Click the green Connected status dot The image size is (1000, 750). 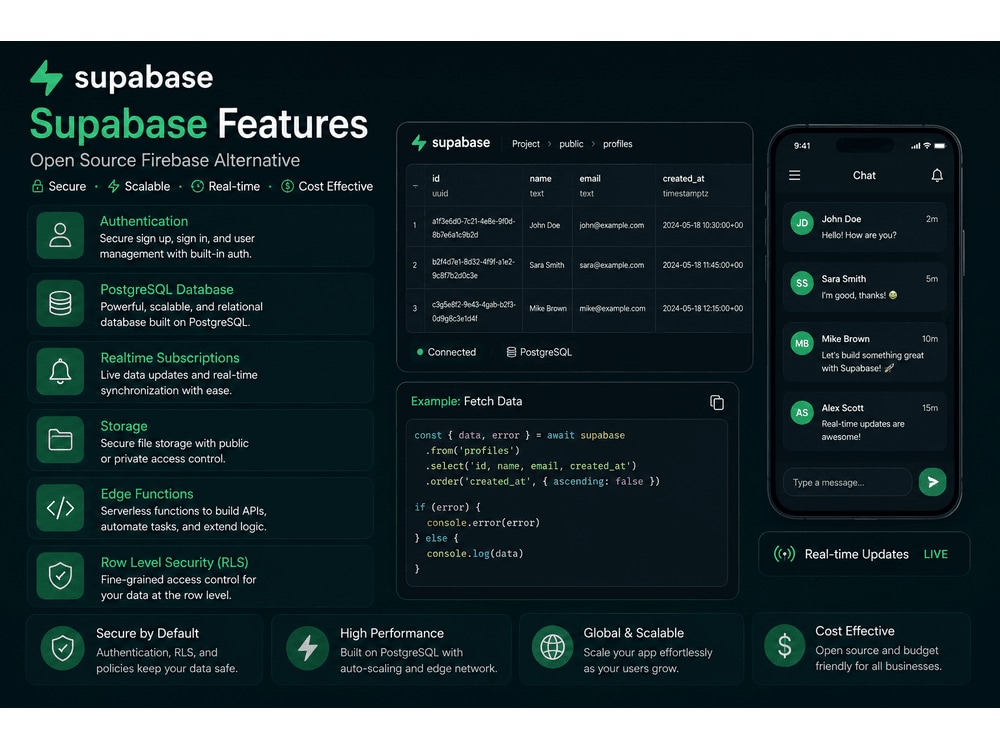[420, 352]
